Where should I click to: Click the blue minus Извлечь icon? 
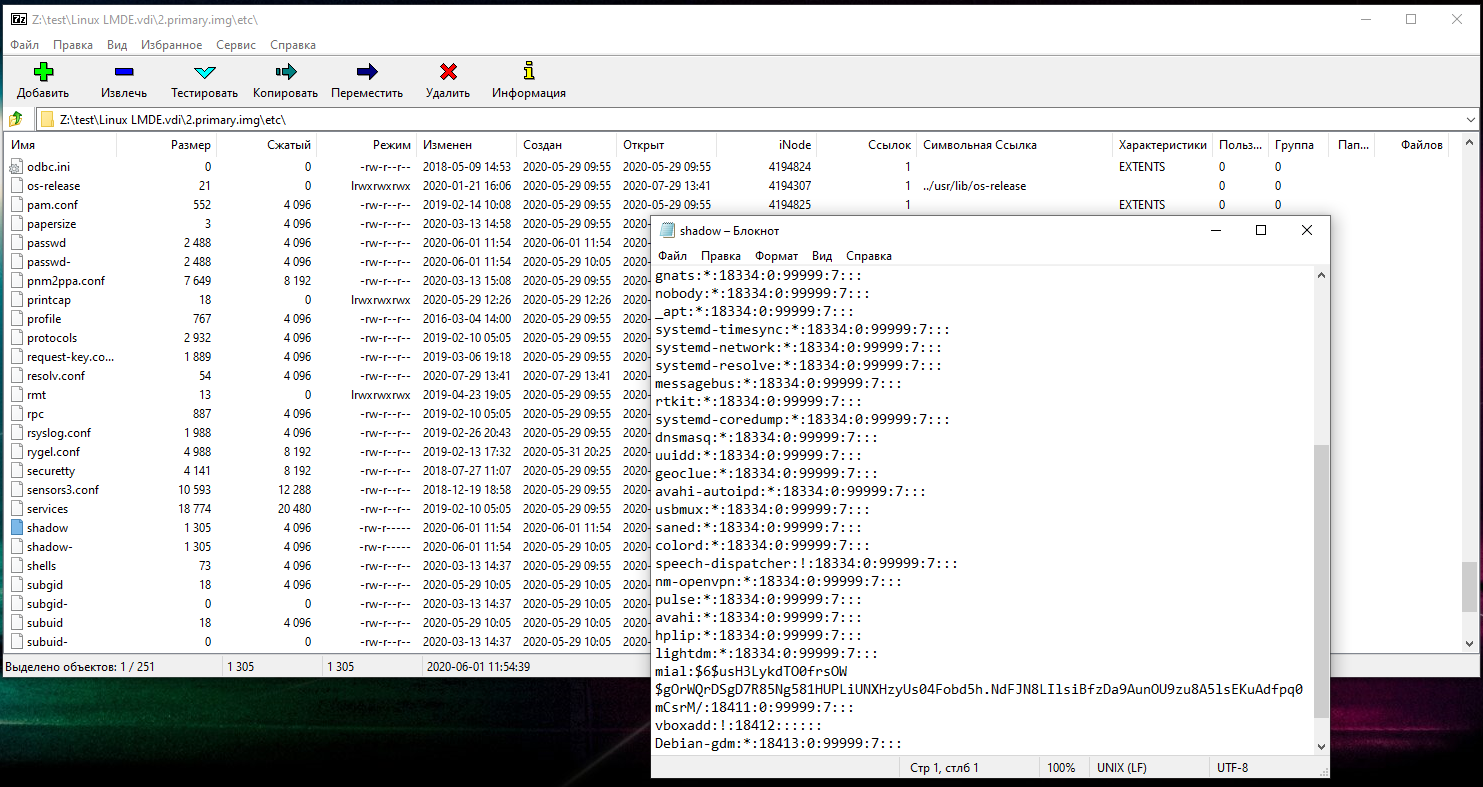click(124, 72)
